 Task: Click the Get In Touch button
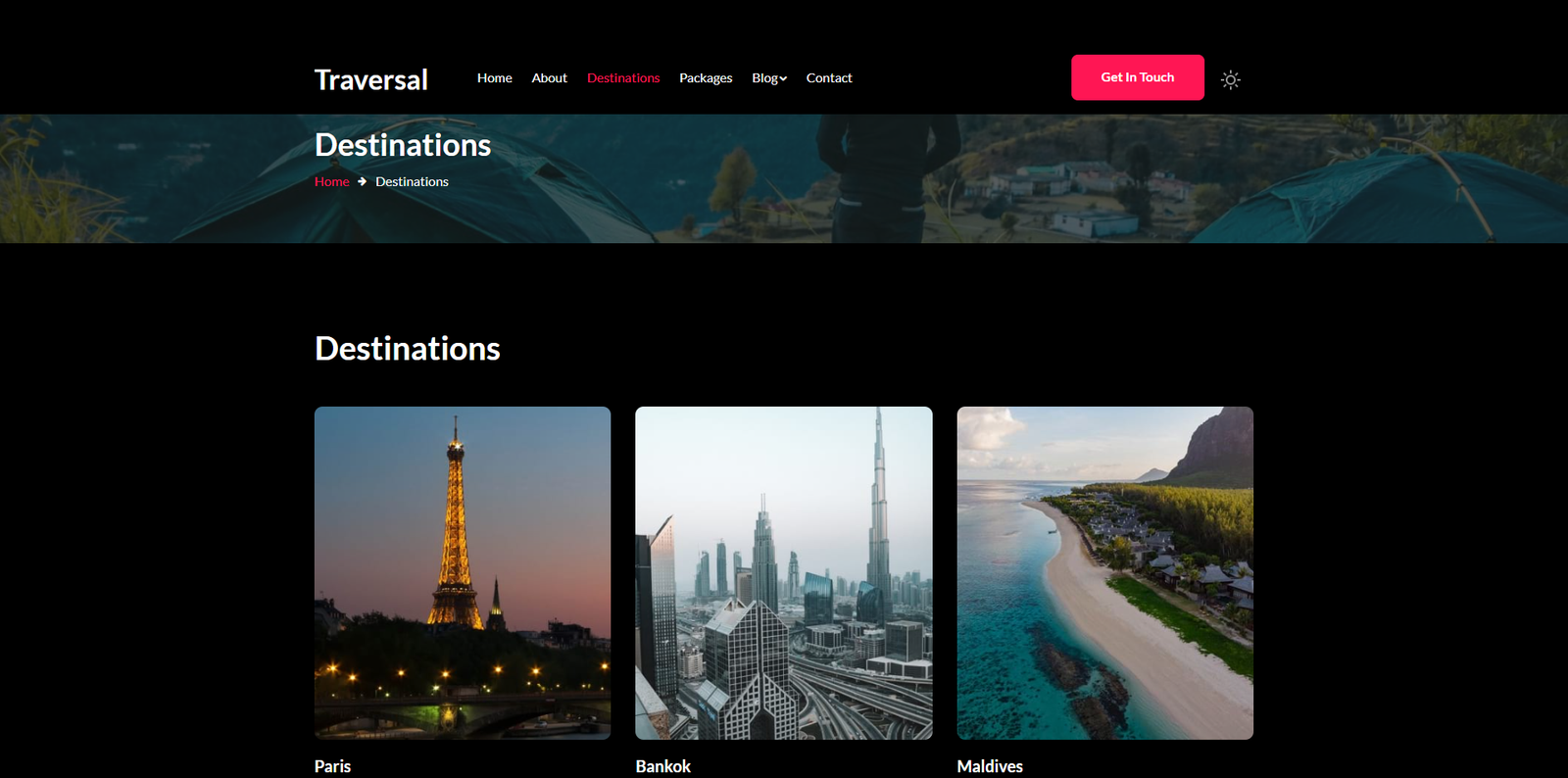(1138, 77)
